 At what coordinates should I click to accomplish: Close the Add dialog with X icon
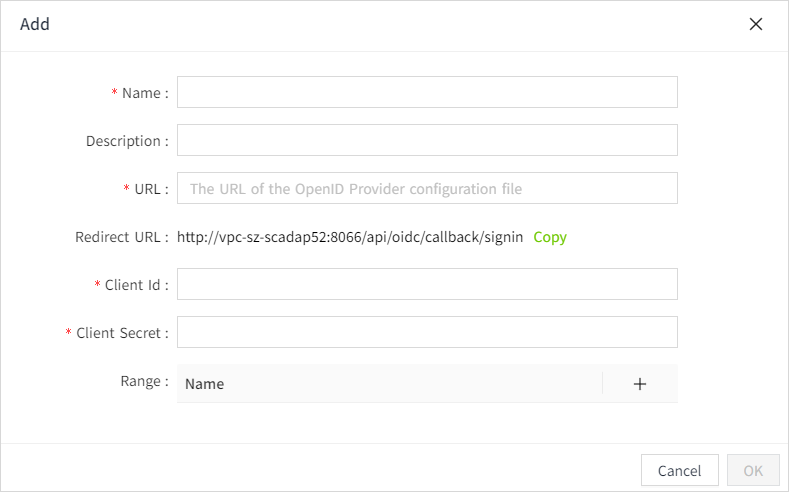756,24
